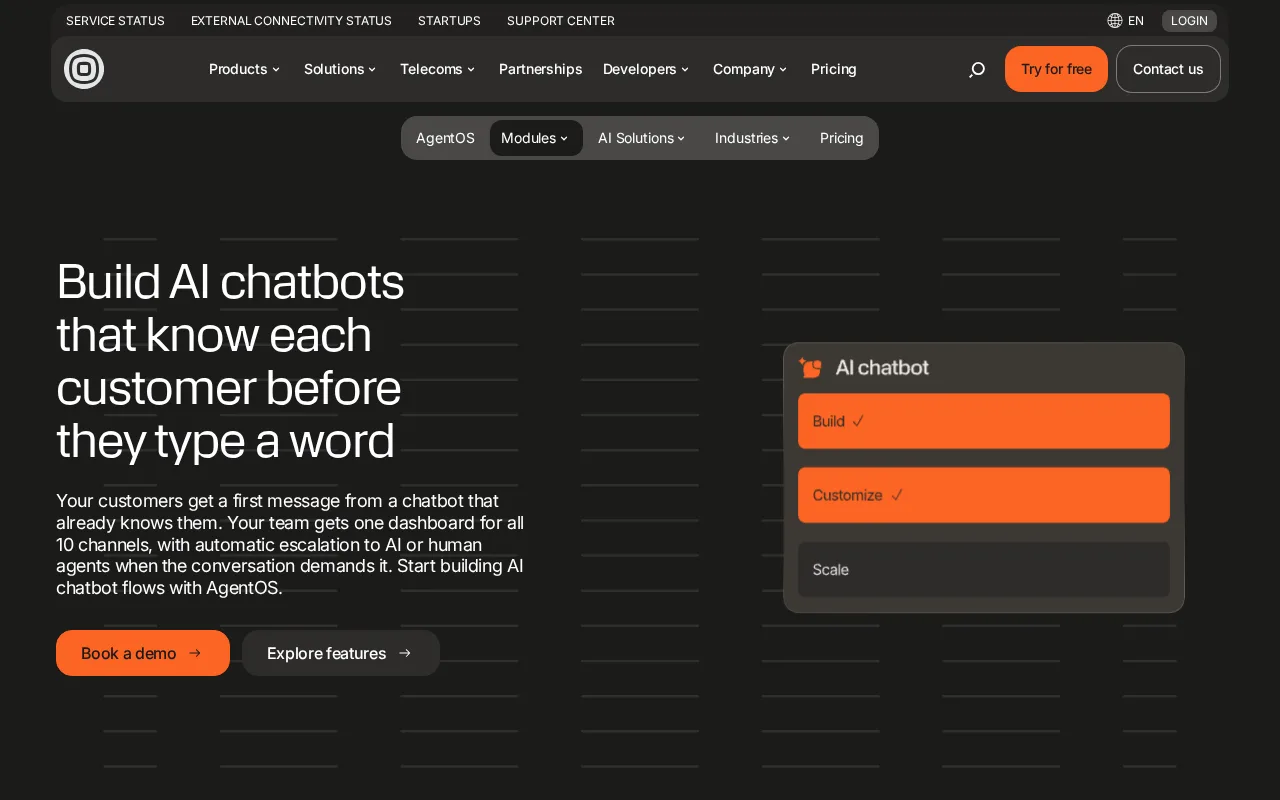Open the Industries dropdown
1280x800 pixels.
752,138
